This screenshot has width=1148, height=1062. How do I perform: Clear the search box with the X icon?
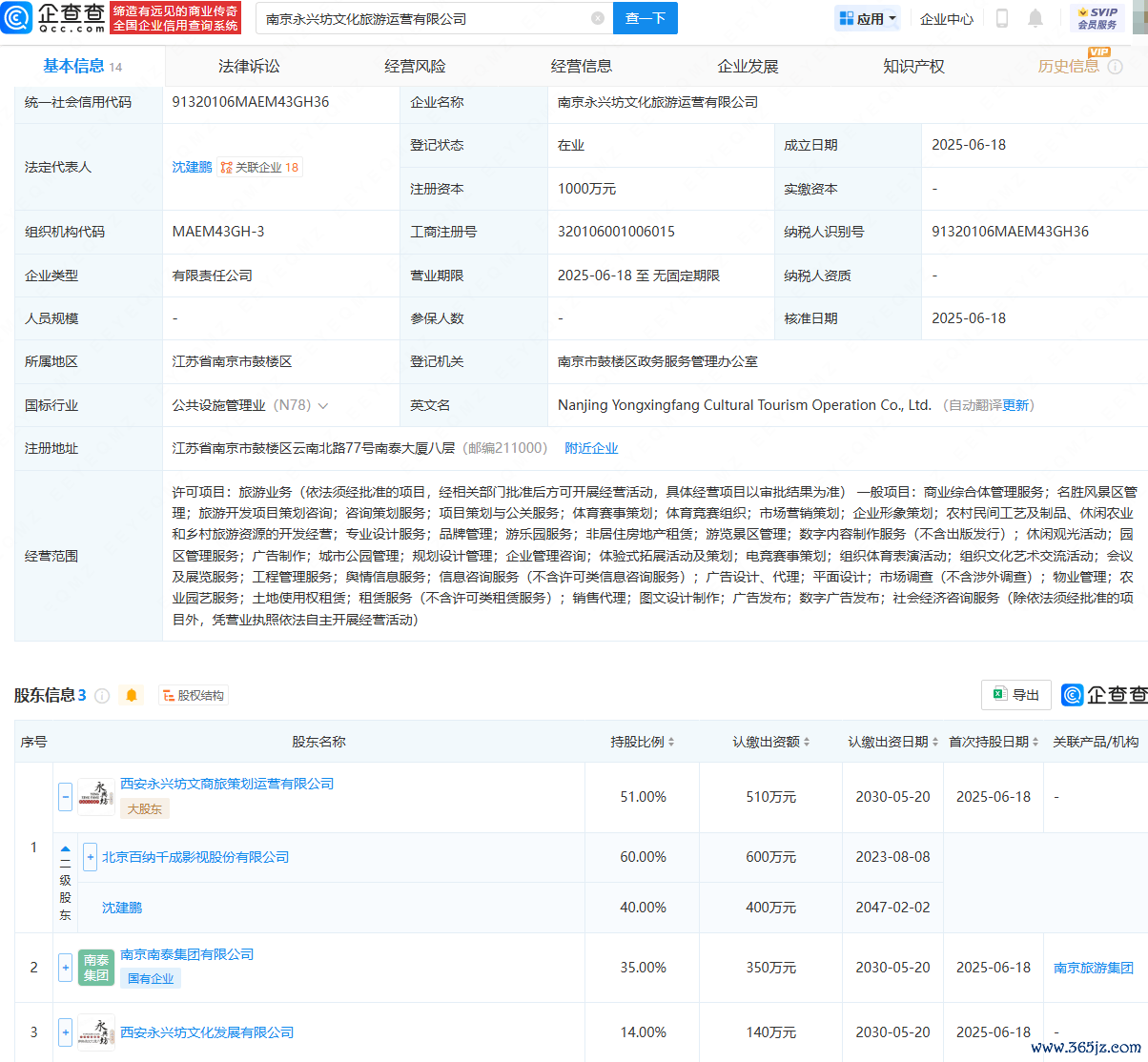click(598, 18)
